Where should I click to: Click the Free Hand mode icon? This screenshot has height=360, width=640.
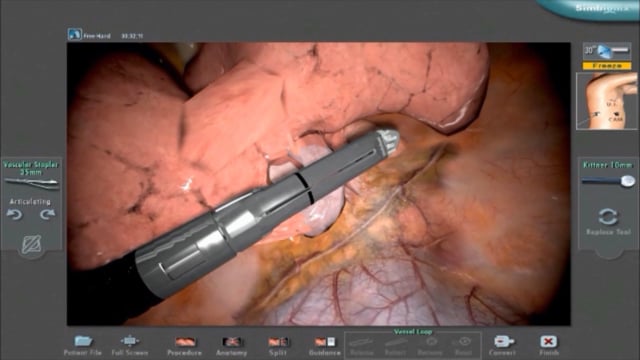click(x=75, y=34)
